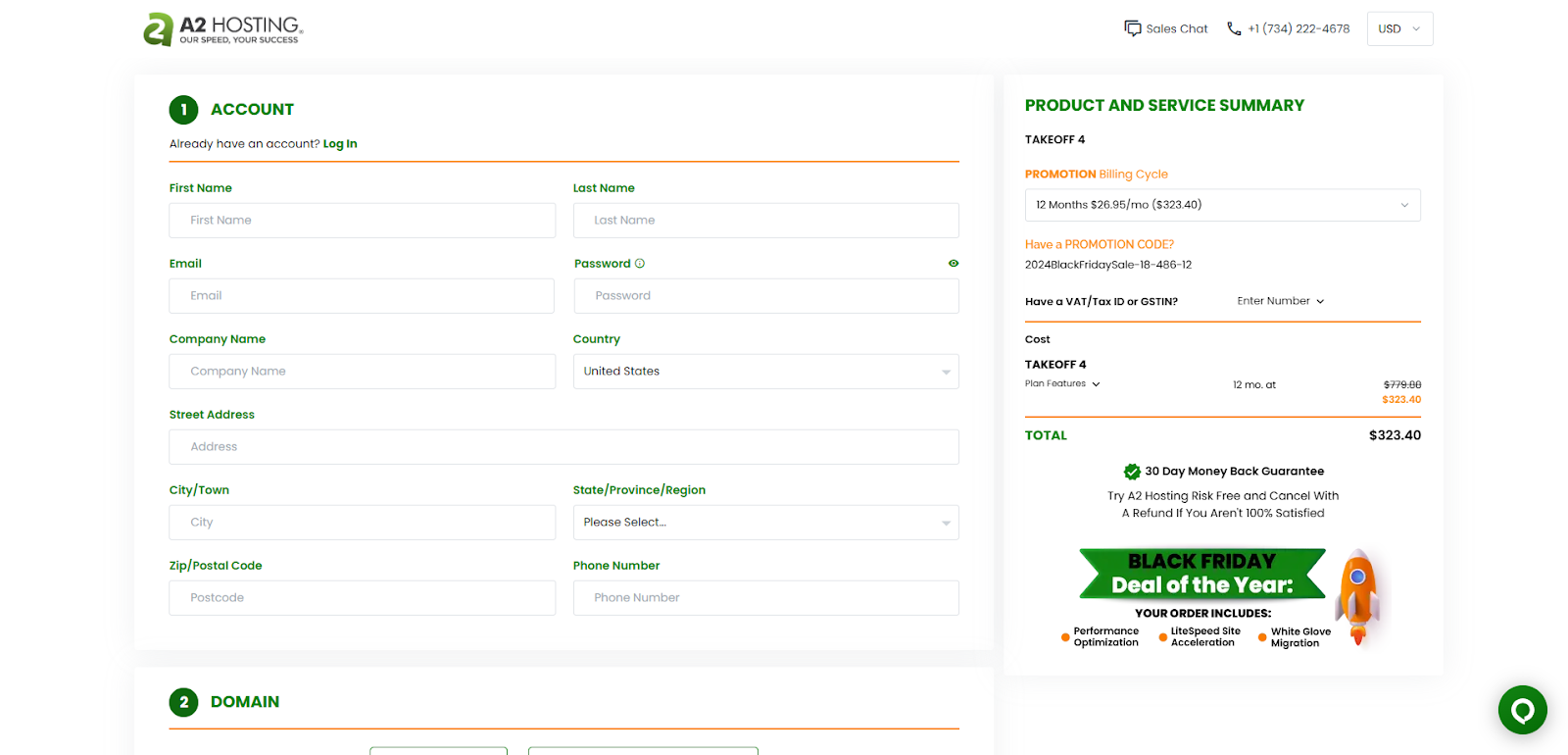The height and width of the screenshot is (755, 1568).
Task: Click the strikethrough price $779.88
Action: pyautogui.click(x=1402, y=385)
